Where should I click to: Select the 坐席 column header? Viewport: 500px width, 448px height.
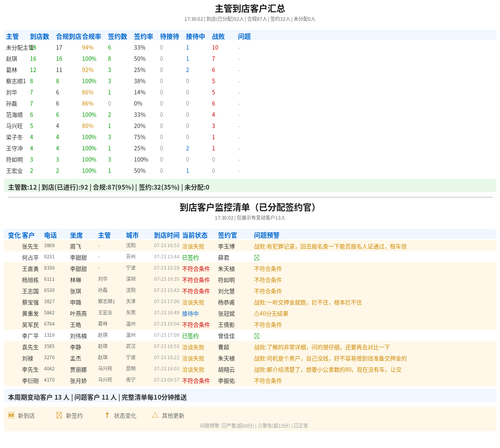(x=76, y=235)
